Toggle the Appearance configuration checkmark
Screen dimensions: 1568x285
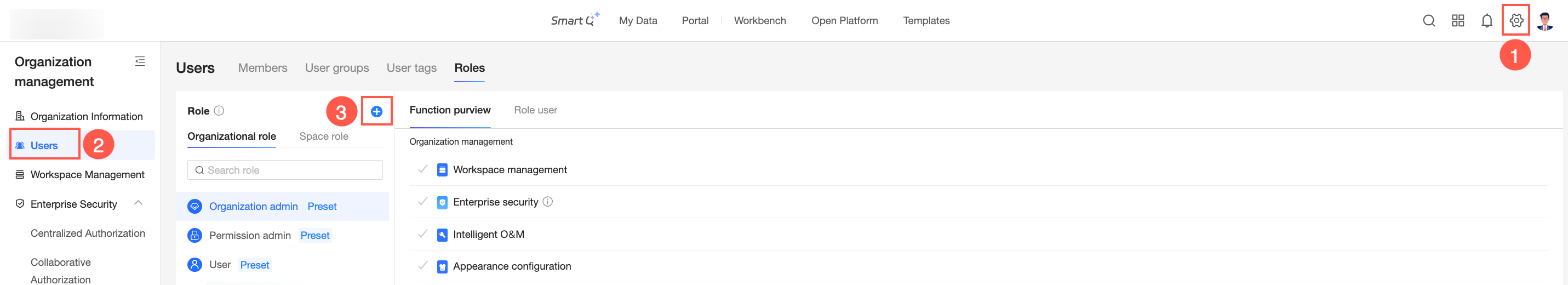click(422, 265)
